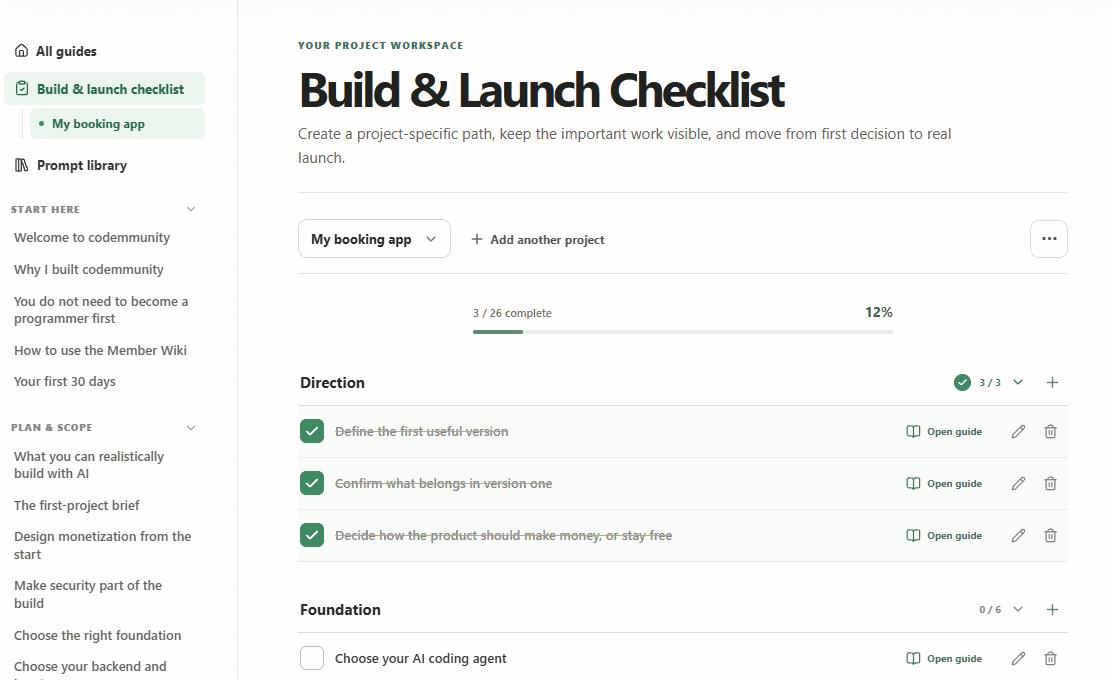
Task: Collapse the Foundation section chevron
Action: [1018, 609]
